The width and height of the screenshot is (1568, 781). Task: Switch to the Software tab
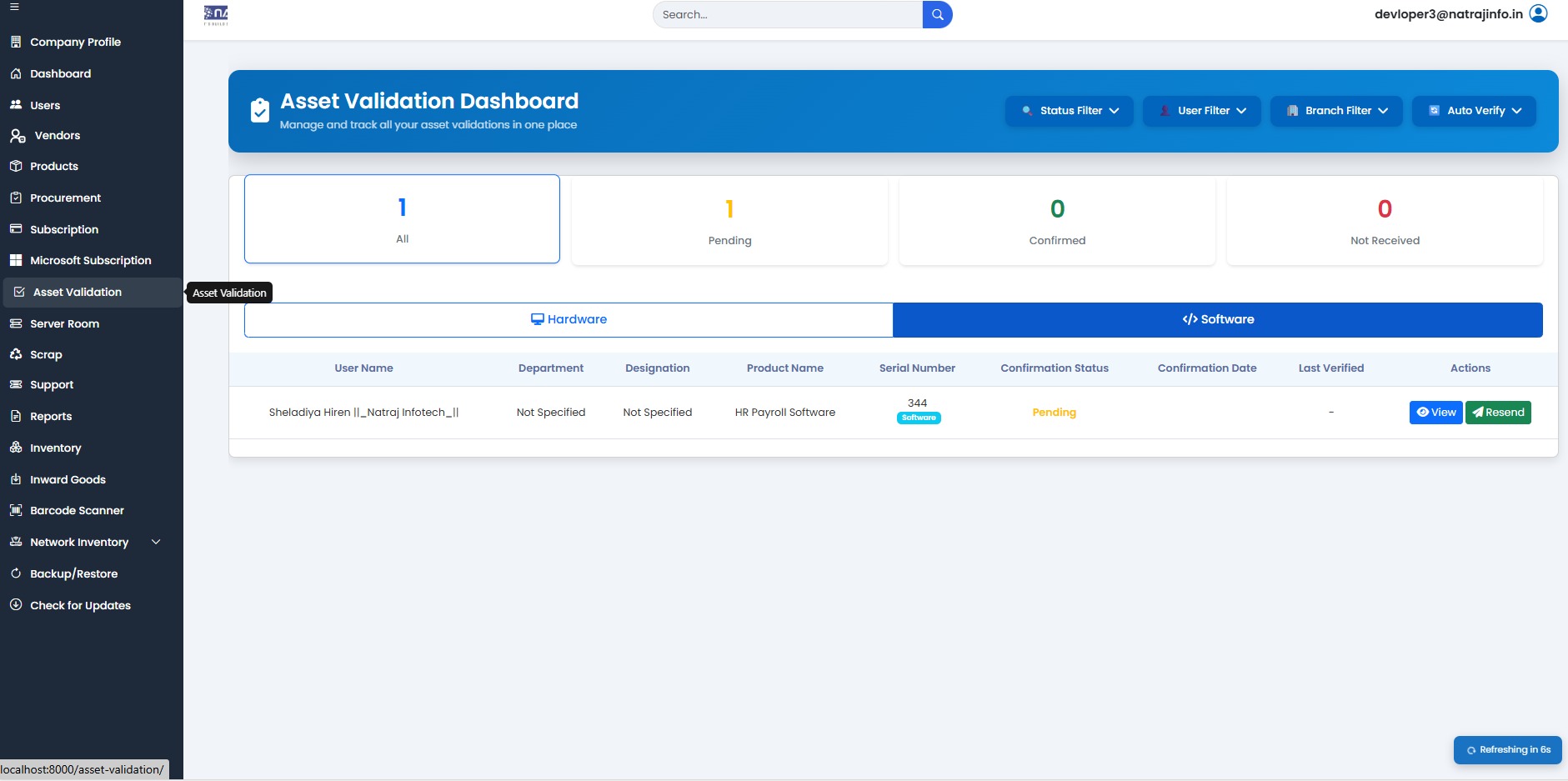(1218, 320)
